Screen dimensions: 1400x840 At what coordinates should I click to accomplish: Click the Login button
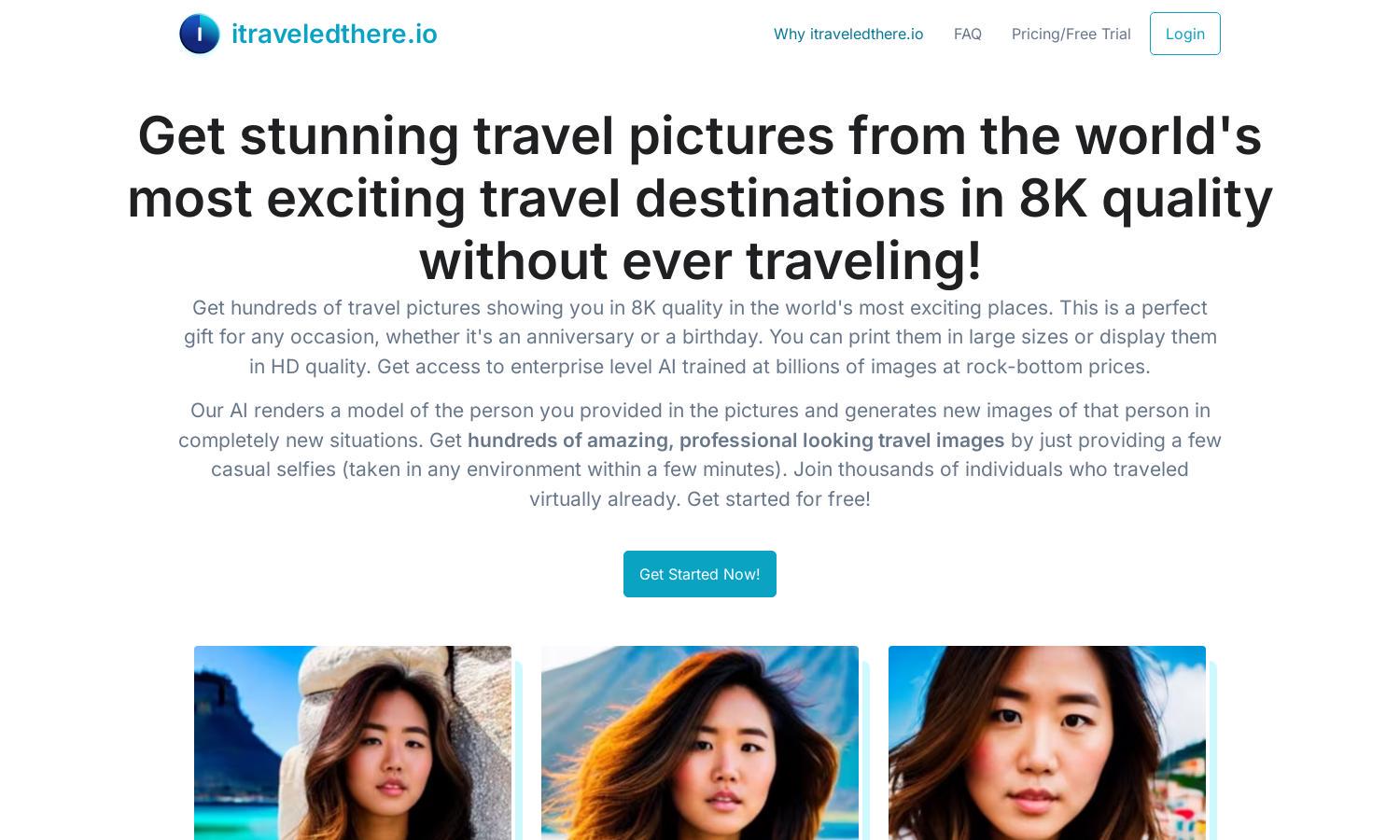point(1185,34)
